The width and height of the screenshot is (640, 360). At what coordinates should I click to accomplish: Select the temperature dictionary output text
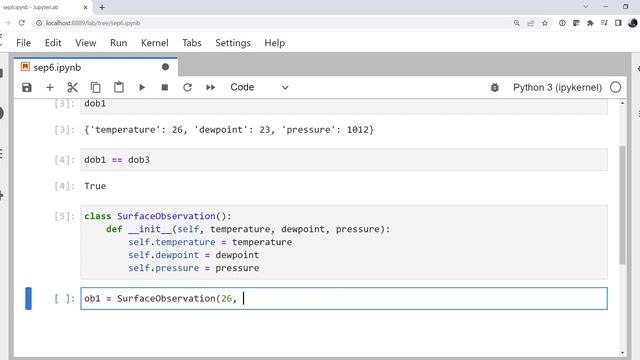229,130
